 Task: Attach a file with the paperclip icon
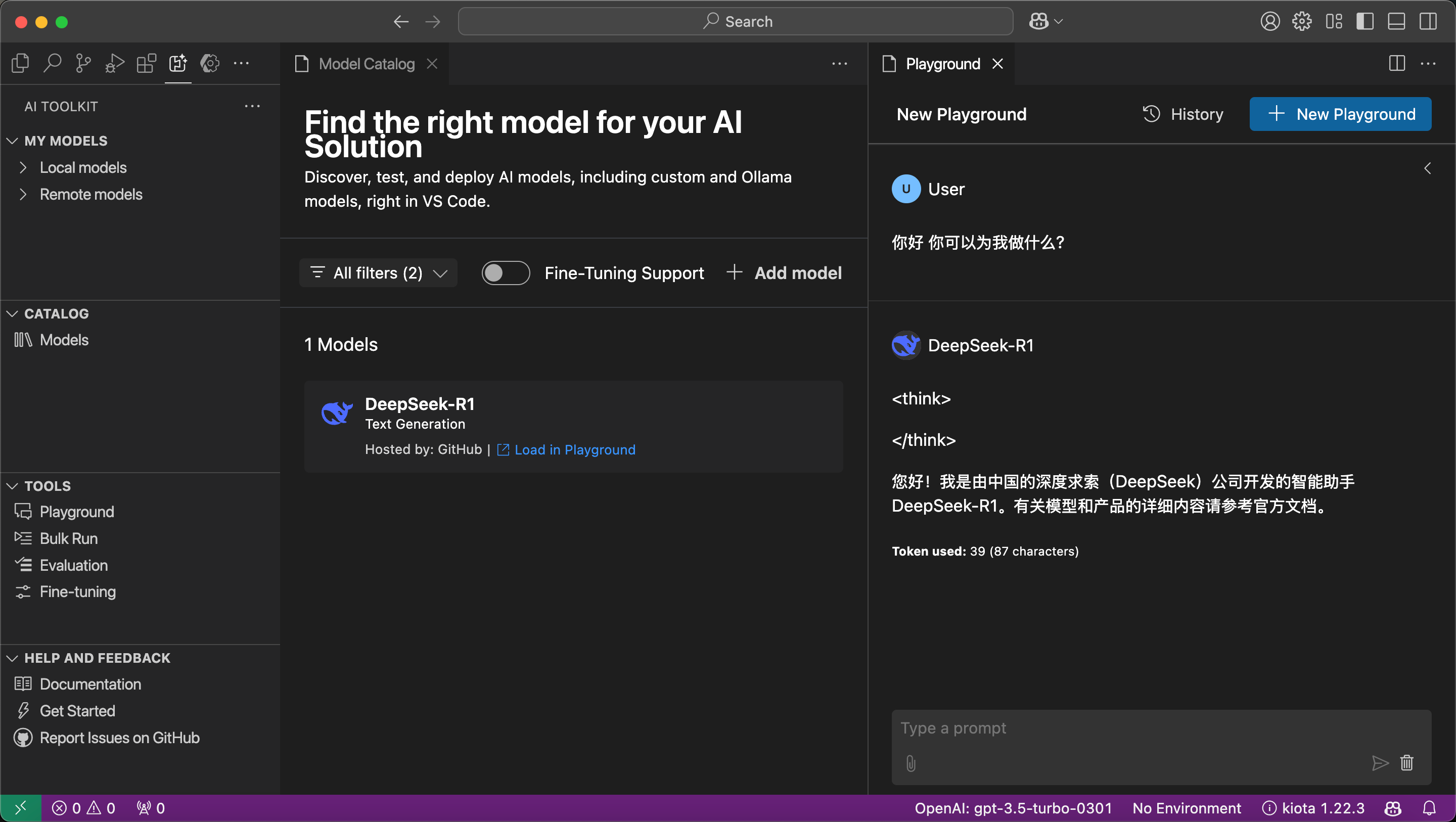(x=911, y=763)
